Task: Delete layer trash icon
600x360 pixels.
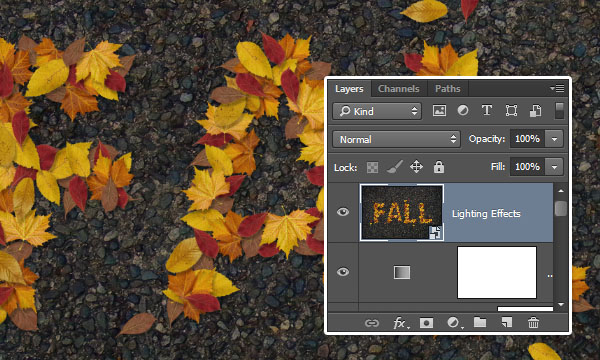Action: 533,323
